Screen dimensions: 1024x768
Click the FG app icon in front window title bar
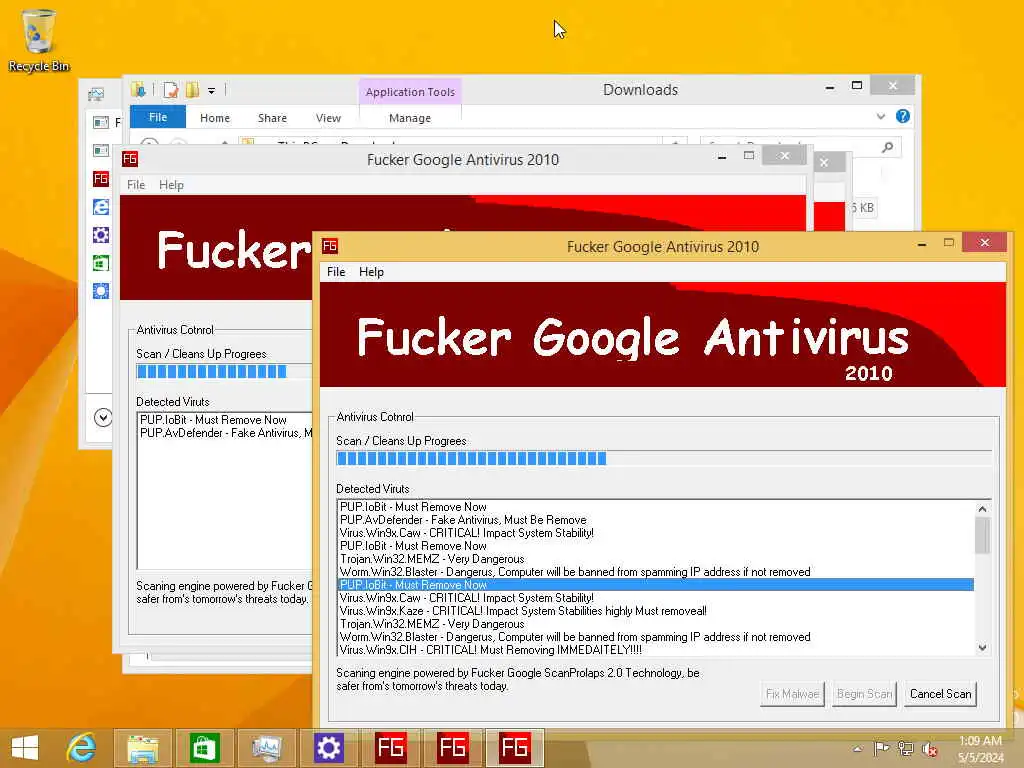click(x=330, y=246)
